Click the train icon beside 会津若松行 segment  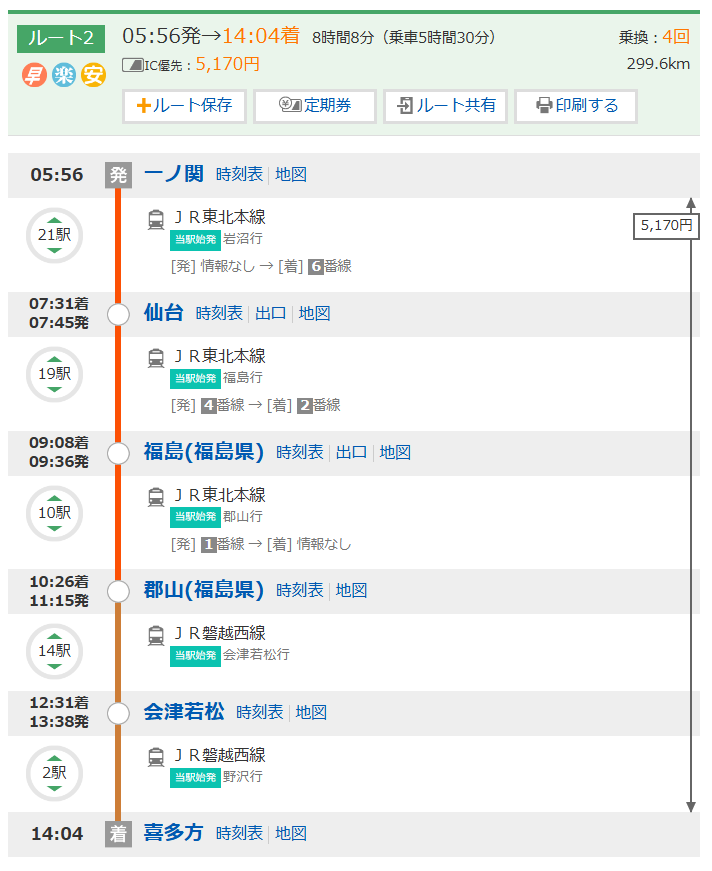coord(156,634)
